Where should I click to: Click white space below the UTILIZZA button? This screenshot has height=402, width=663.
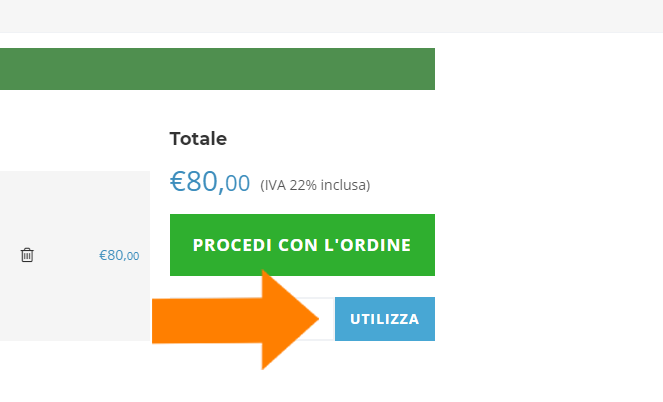384,370
